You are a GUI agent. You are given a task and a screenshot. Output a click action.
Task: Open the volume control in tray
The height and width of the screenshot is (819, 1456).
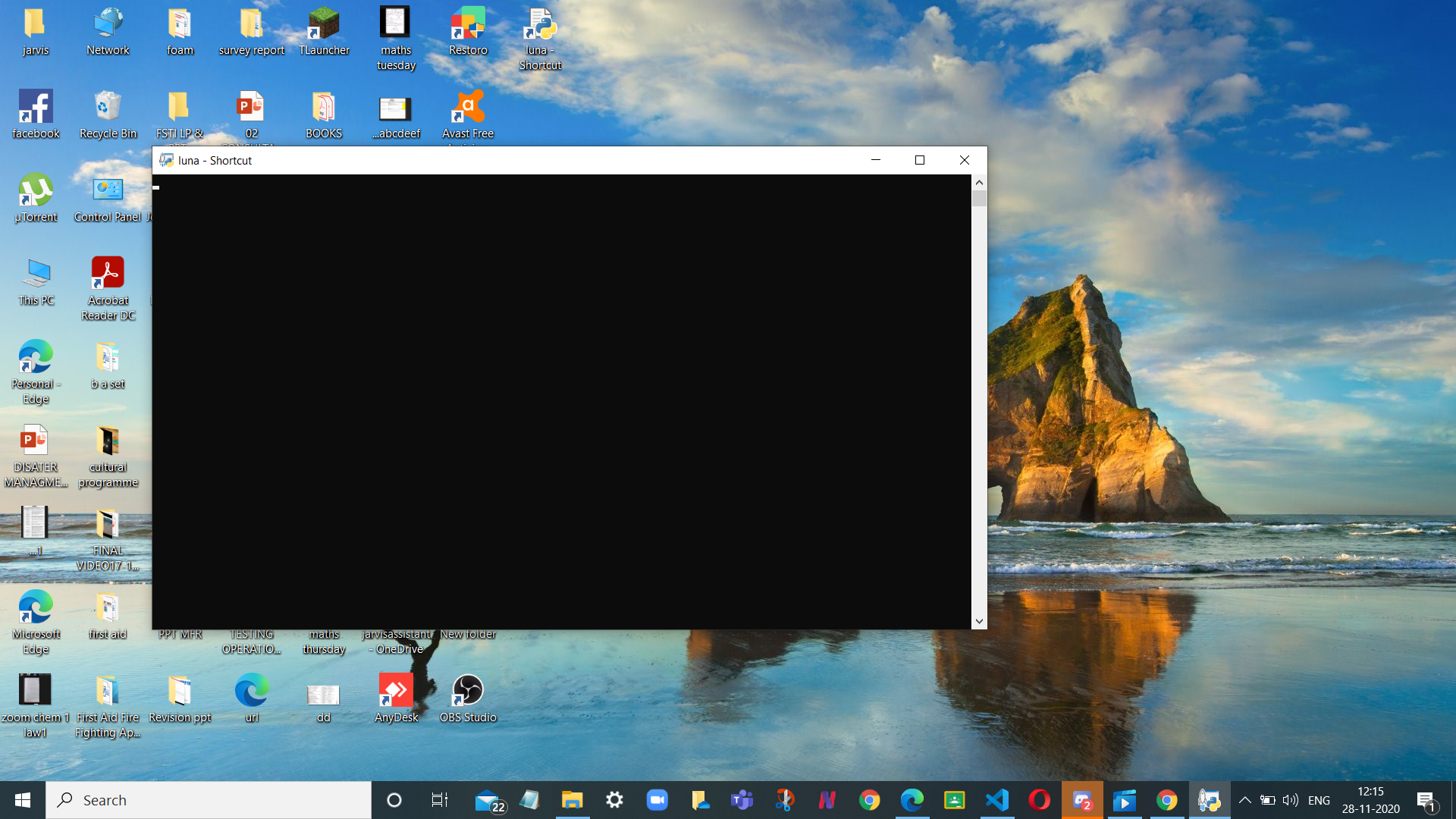[x=1290, y=800]
